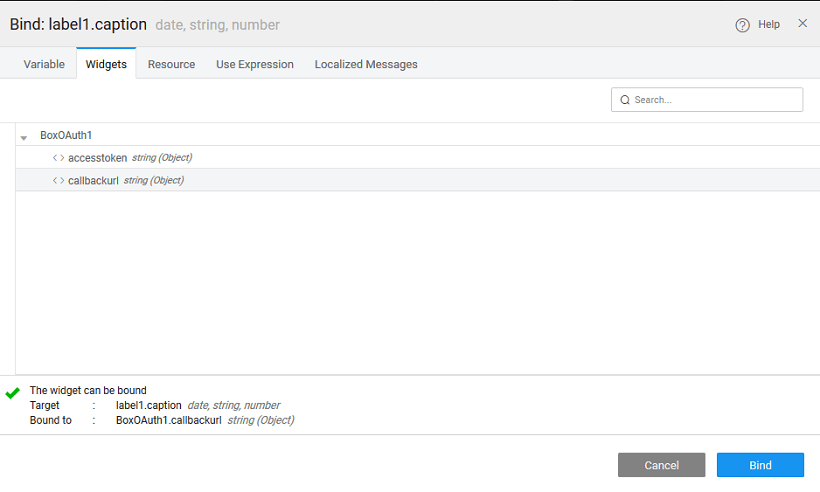Click the search magnifier icon
820x492 pixels.
point(625,100)
